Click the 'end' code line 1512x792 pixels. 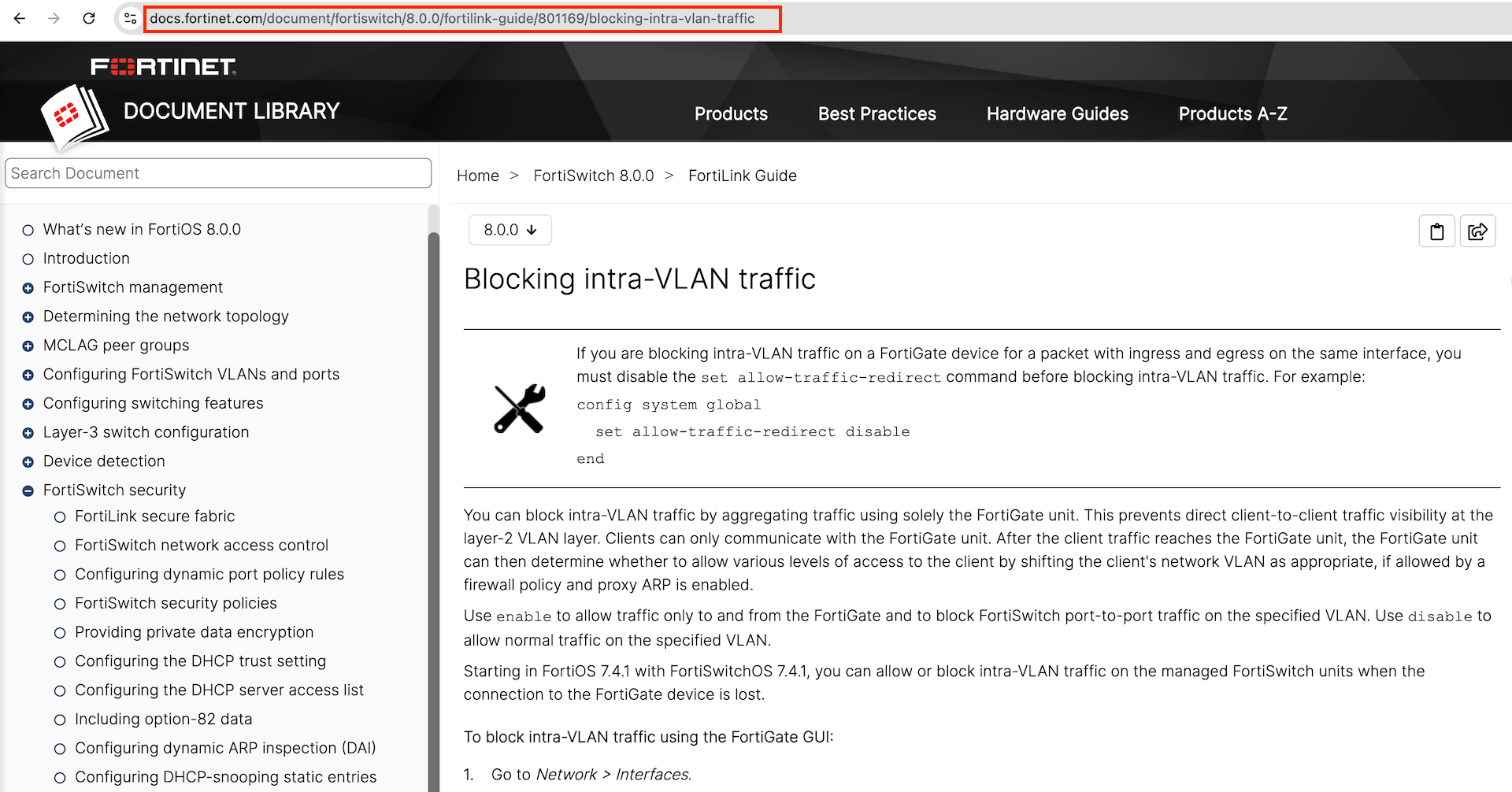[591, 459]
